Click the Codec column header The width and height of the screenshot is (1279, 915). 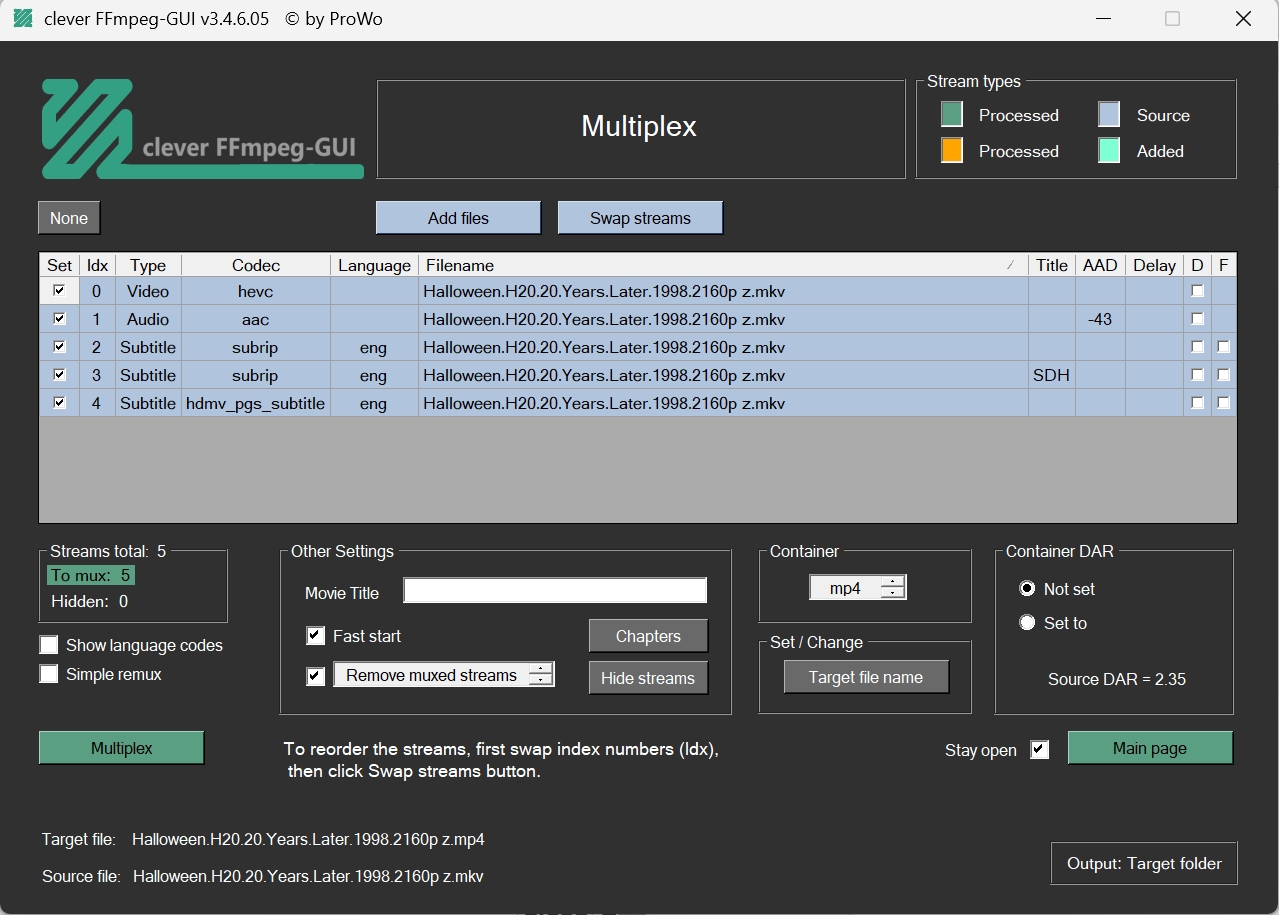coord(255,265)
